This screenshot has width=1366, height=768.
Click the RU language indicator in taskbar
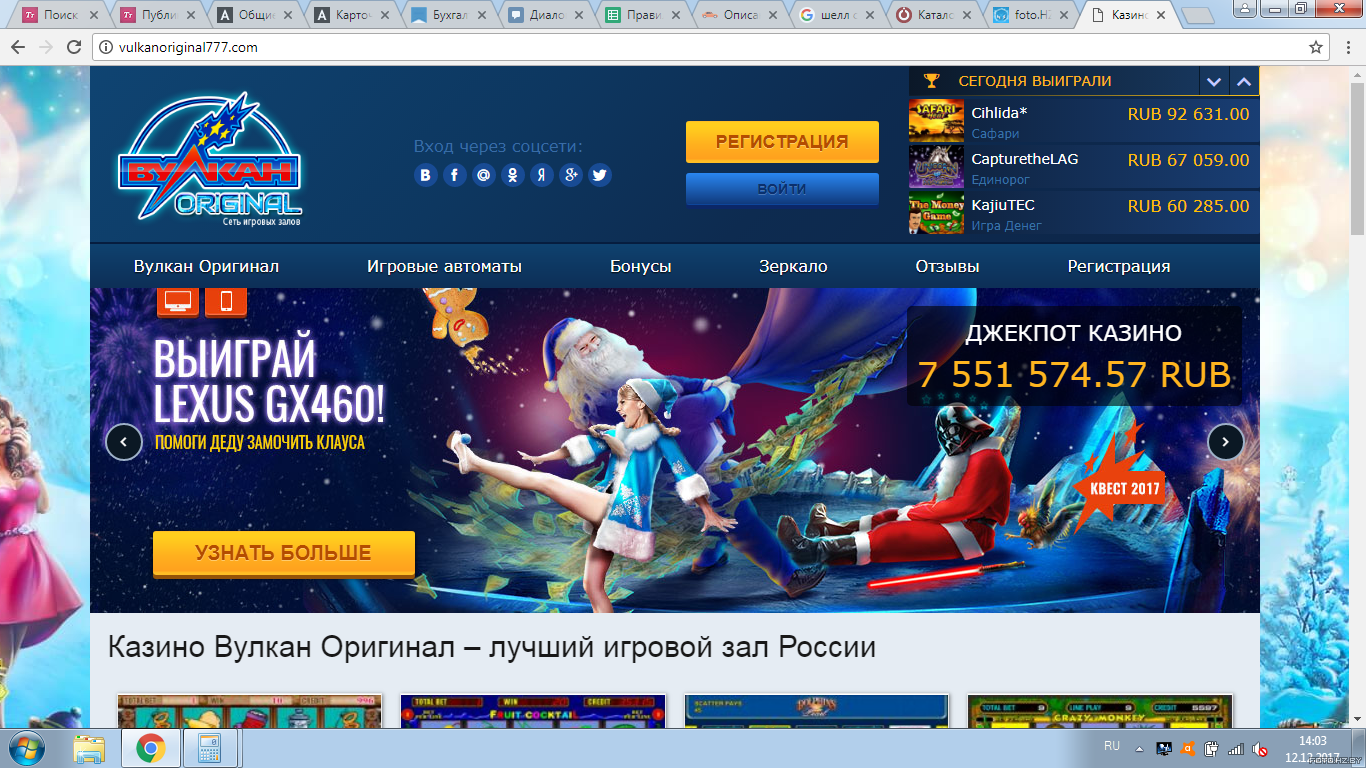pos(1112,746)
